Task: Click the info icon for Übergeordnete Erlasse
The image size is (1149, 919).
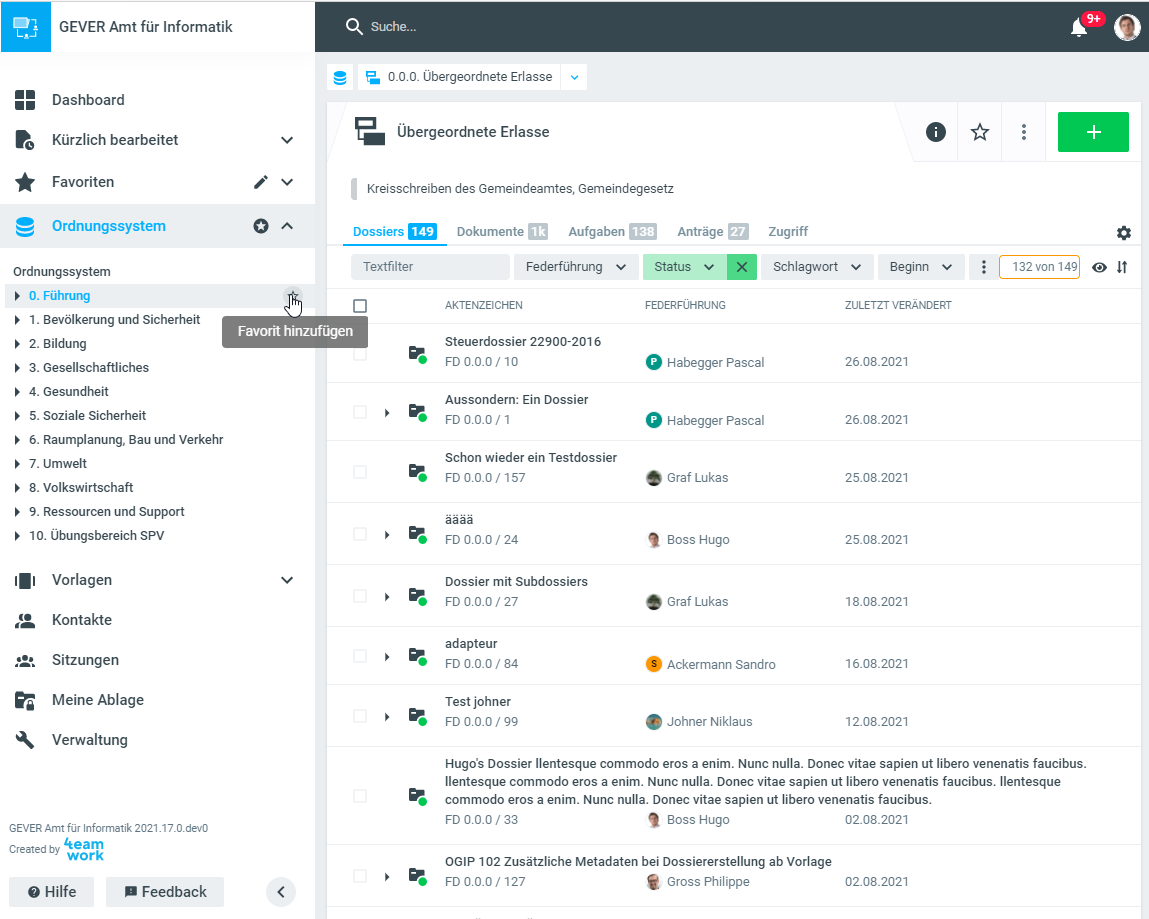Action: click(935, 132)
